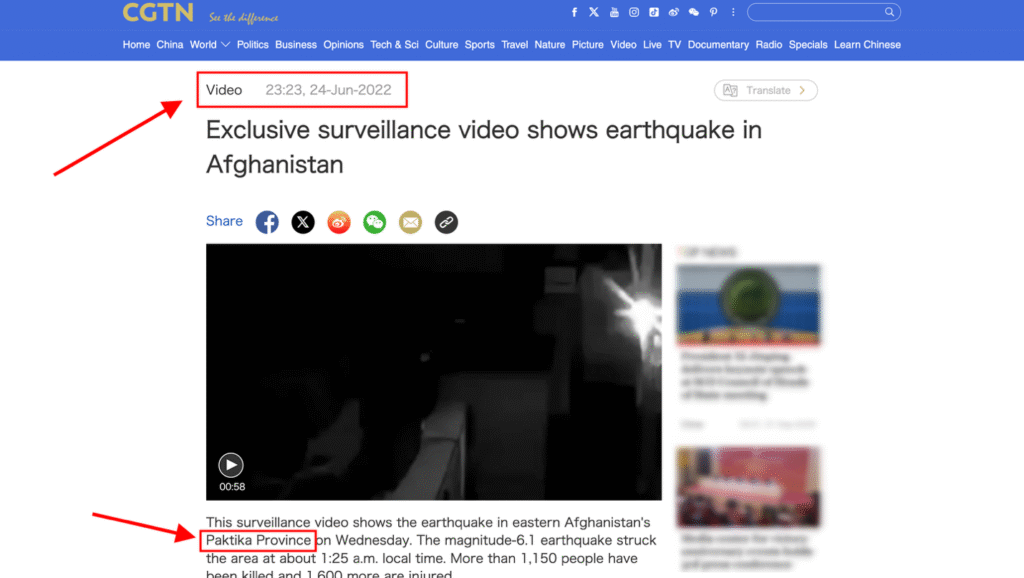Screen dimensions: 1024x578
Task: Share article on Facebook using round icon
Action: tap(266, 222)
